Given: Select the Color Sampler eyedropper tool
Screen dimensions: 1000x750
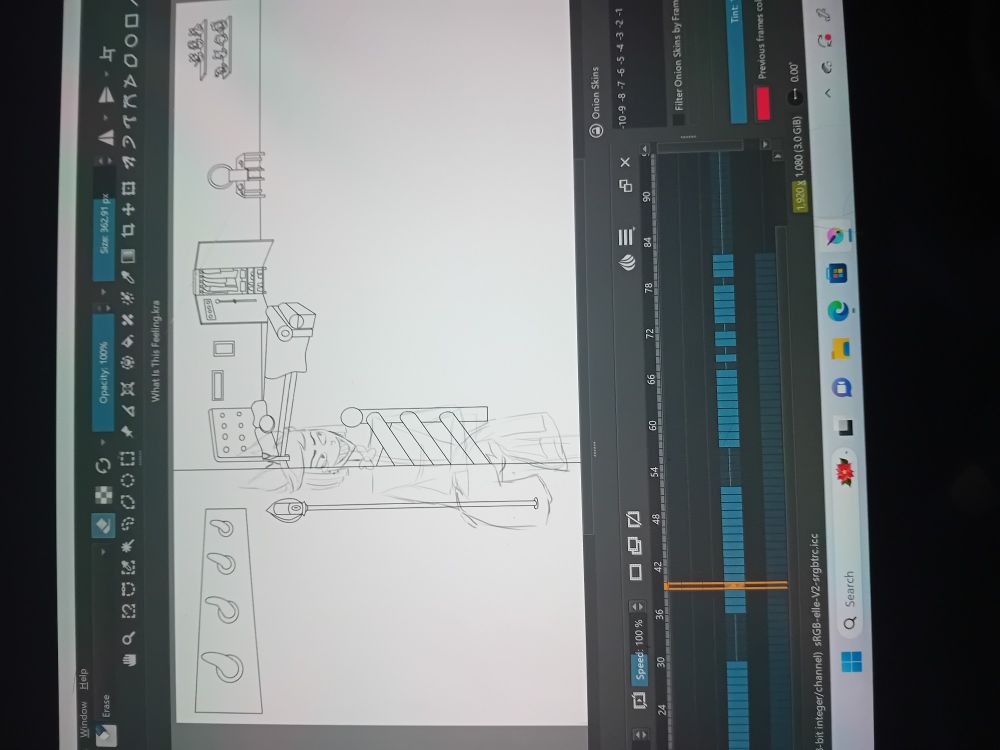Looking at the screenshot, I should pyautogui.click(x=129, y=277).
